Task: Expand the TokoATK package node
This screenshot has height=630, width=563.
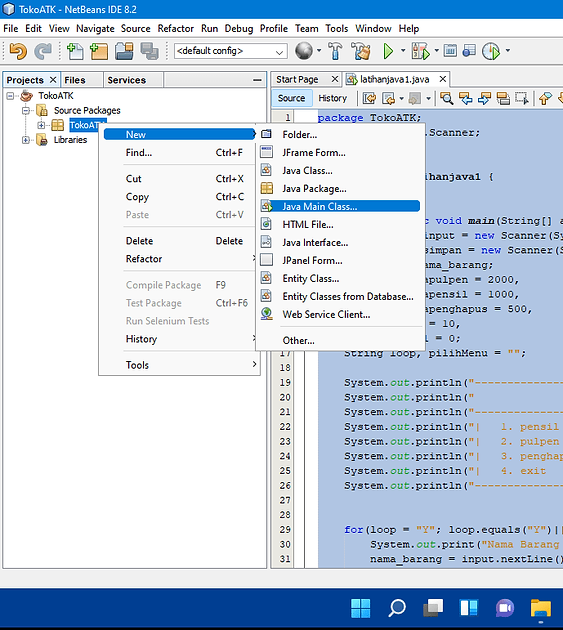Action: (x=41, y=125)
